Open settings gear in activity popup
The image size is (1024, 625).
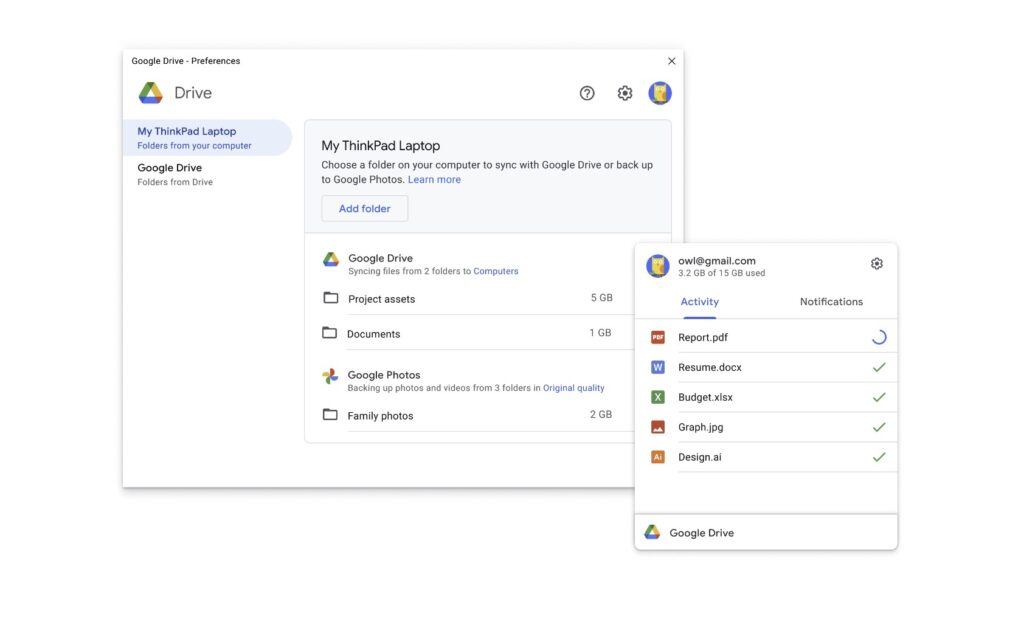877,264
